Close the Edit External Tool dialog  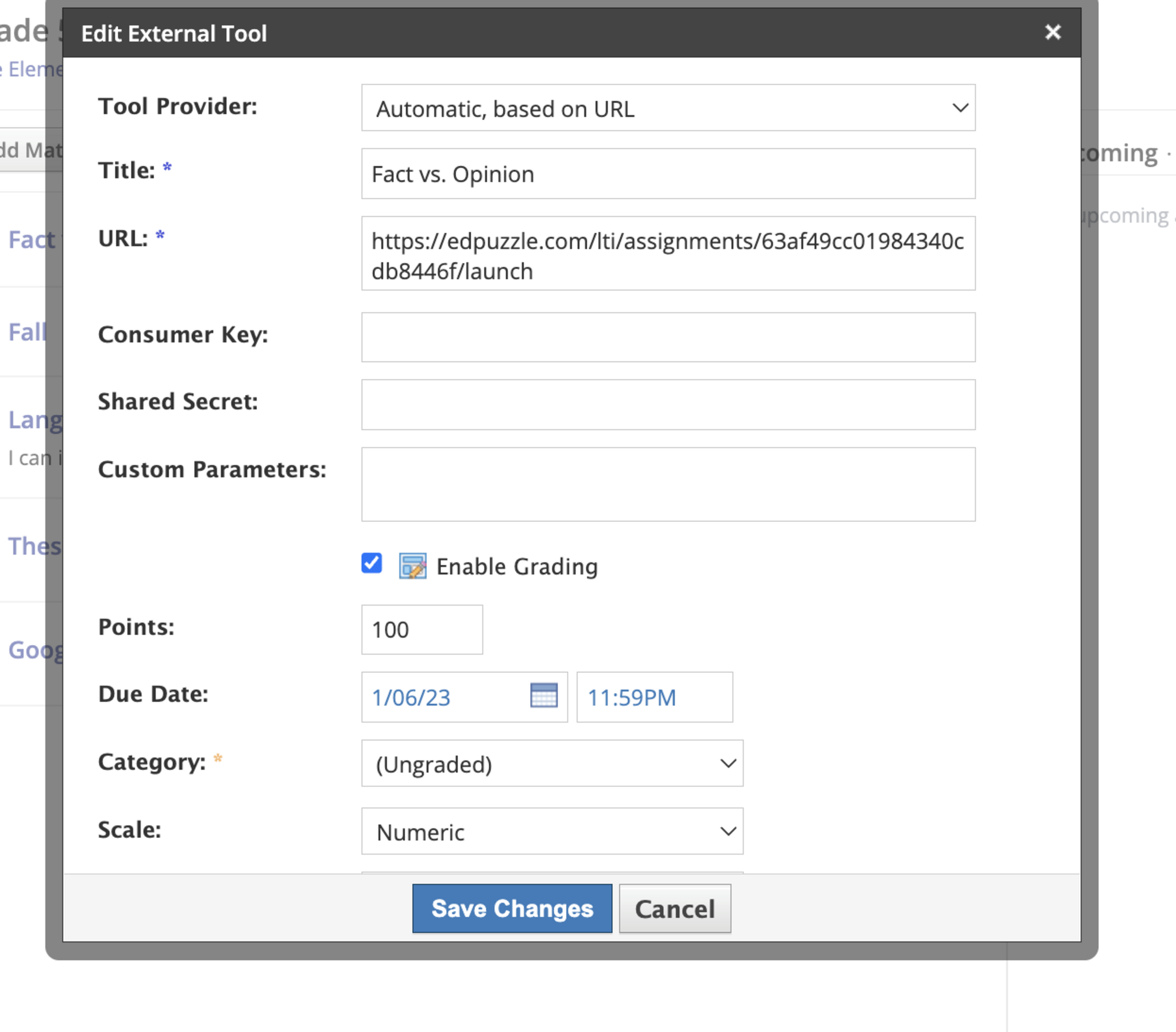coord(1053,32)
